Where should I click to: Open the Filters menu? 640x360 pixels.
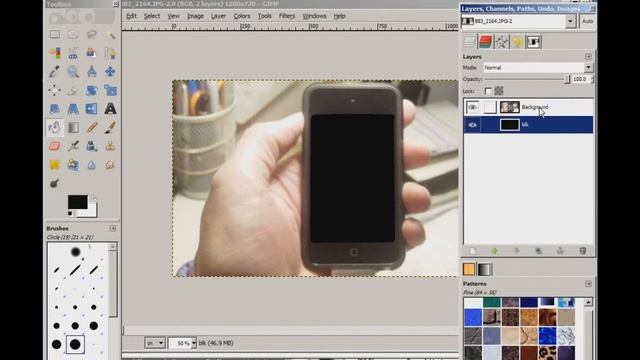287,16
